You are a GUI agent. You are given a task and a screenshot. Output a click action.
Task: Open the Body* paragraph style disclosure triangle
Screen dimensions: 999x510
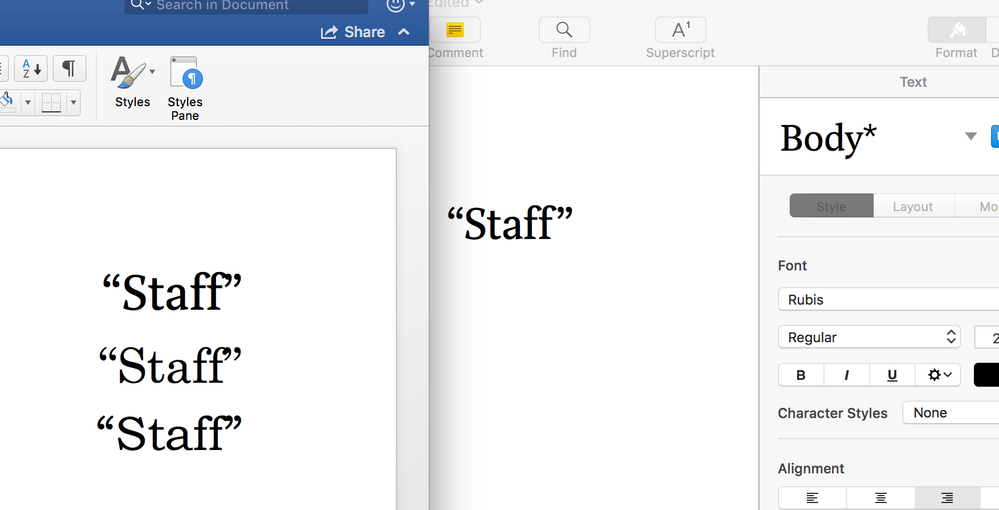point(970,136)
